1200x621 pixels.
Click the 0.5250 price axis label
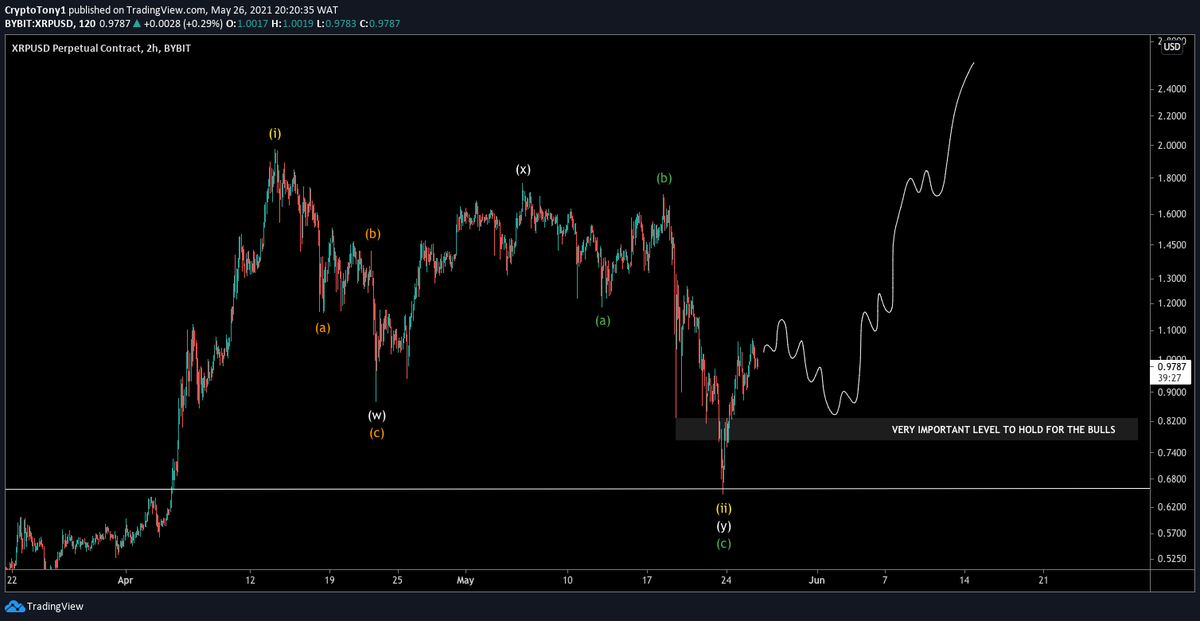[x=1173, y=560]
